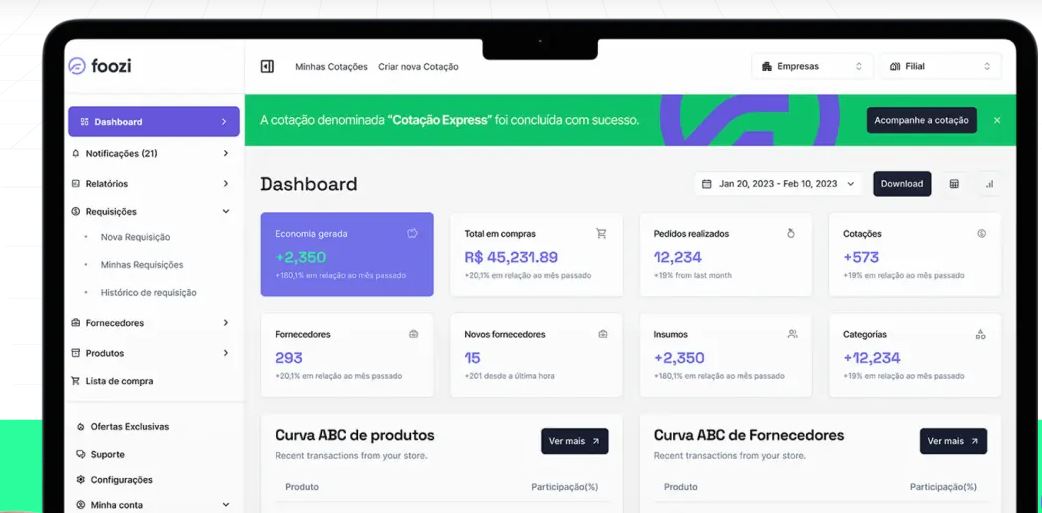The width and height of the screenshot is (1042, 513).
Task: Click the Categorias card icon
Action: point(980,335)
